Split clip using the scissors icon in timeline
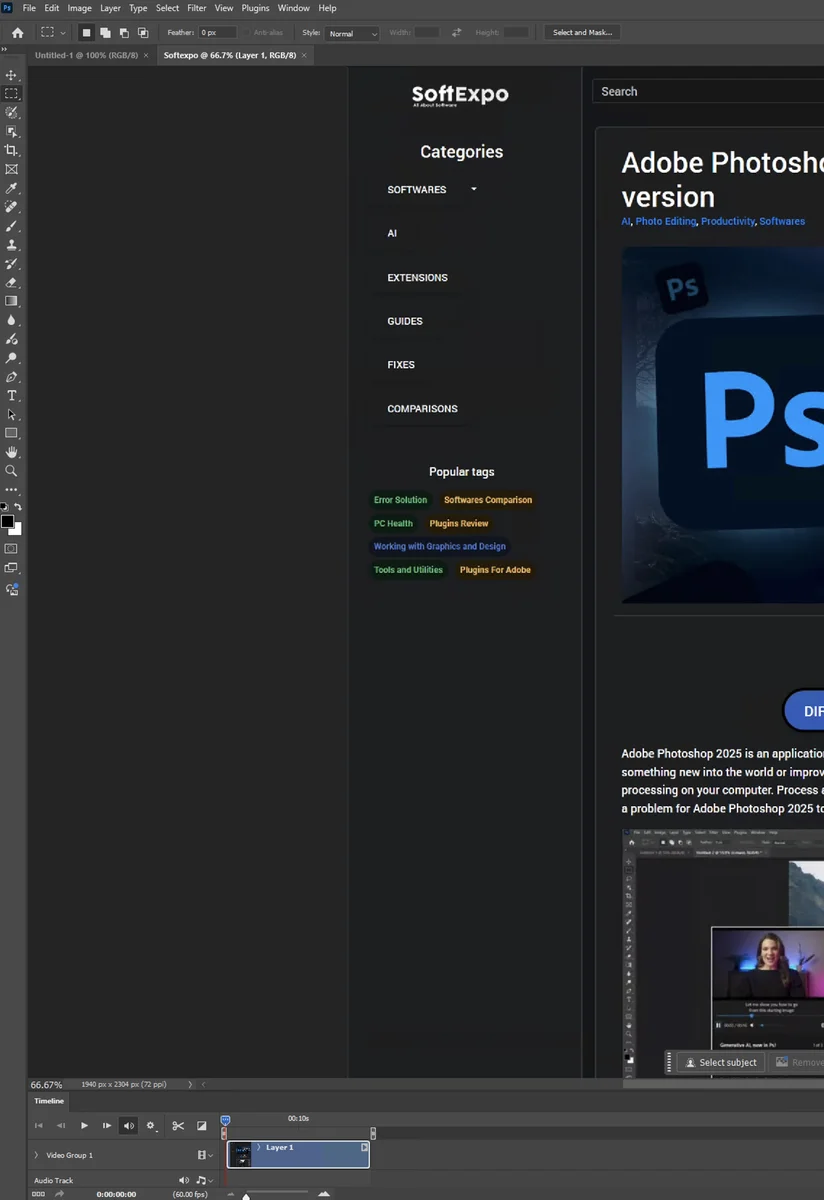 (x=179, y=1126)
